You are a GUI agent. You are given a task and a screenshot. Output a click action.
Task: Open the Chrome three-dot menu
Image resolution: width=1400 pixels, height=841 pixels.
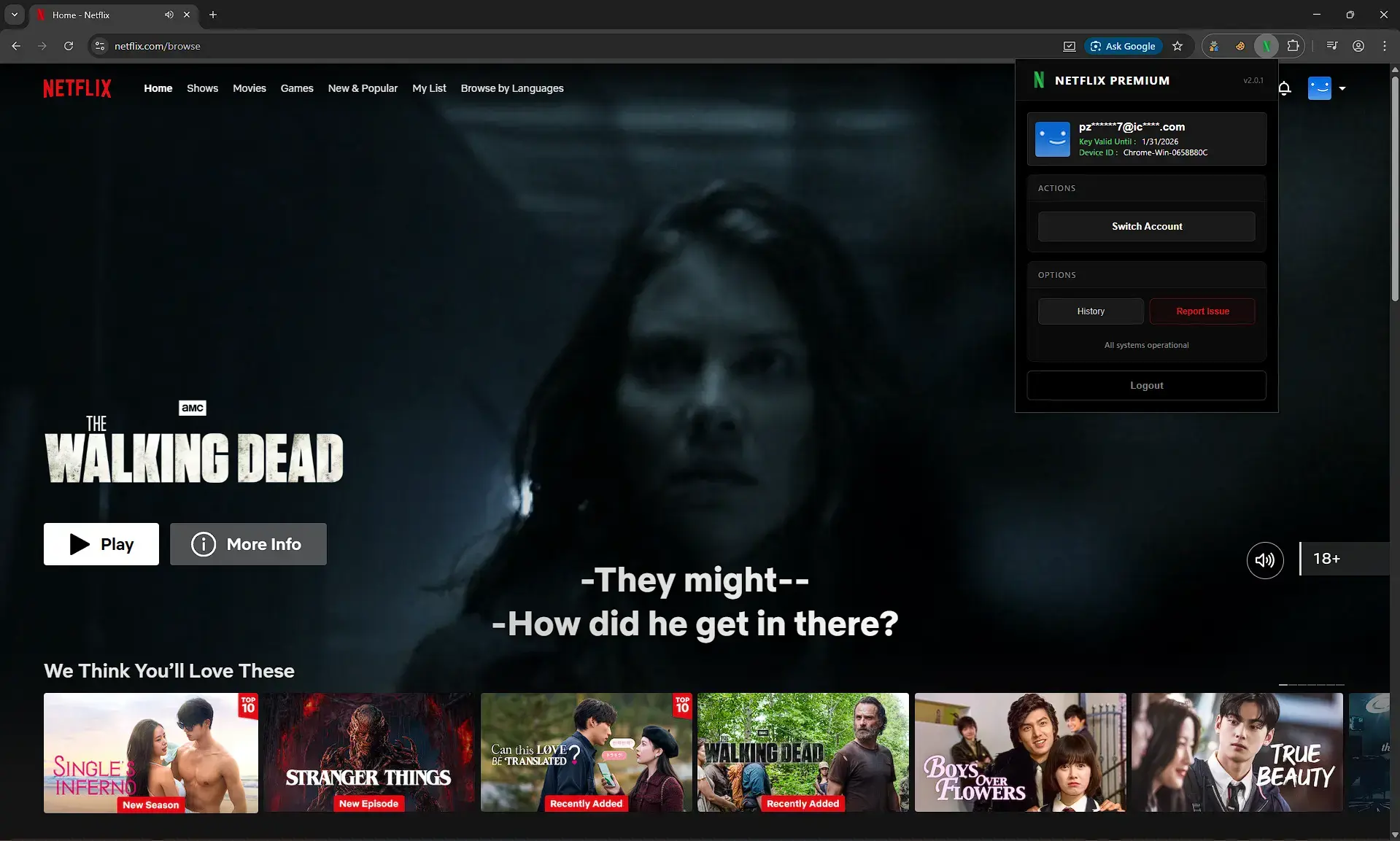pyautogui.click(x=1385, y=46)
